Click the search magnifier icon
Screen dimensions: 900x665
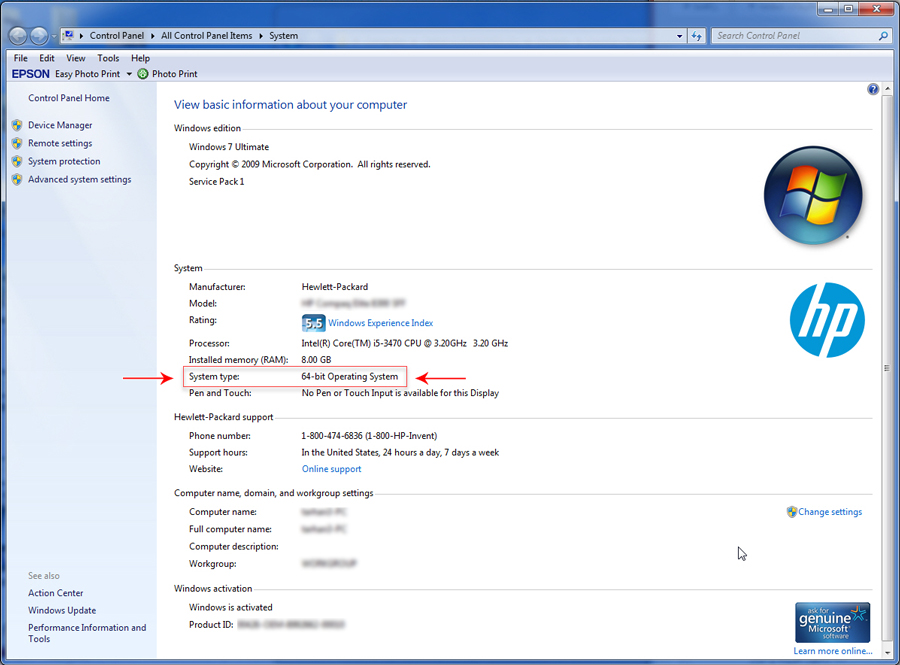coord(883,36)
